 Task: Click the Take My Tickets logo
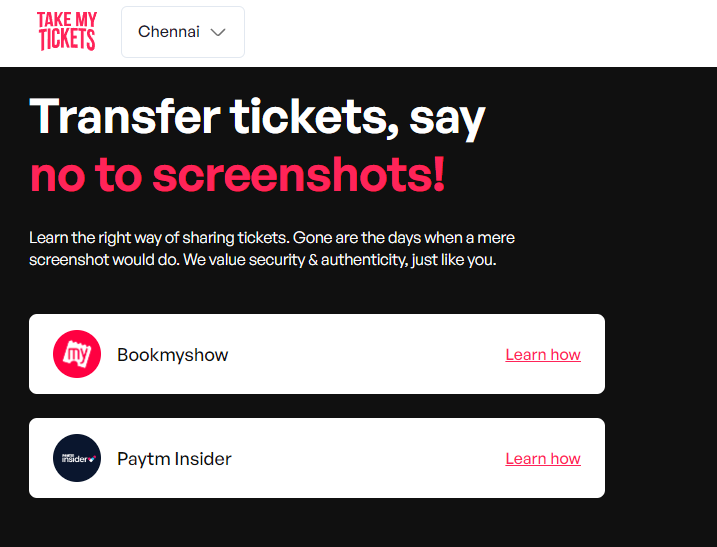coord(66,31)
